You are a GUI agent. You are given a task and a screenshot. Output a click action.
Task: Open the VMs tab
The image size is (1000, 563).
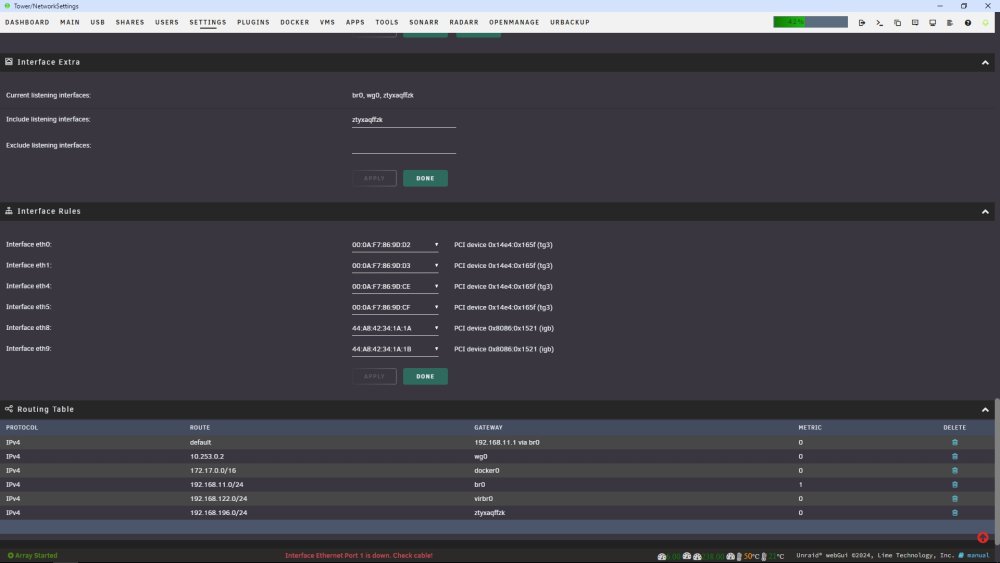point(327,22)
